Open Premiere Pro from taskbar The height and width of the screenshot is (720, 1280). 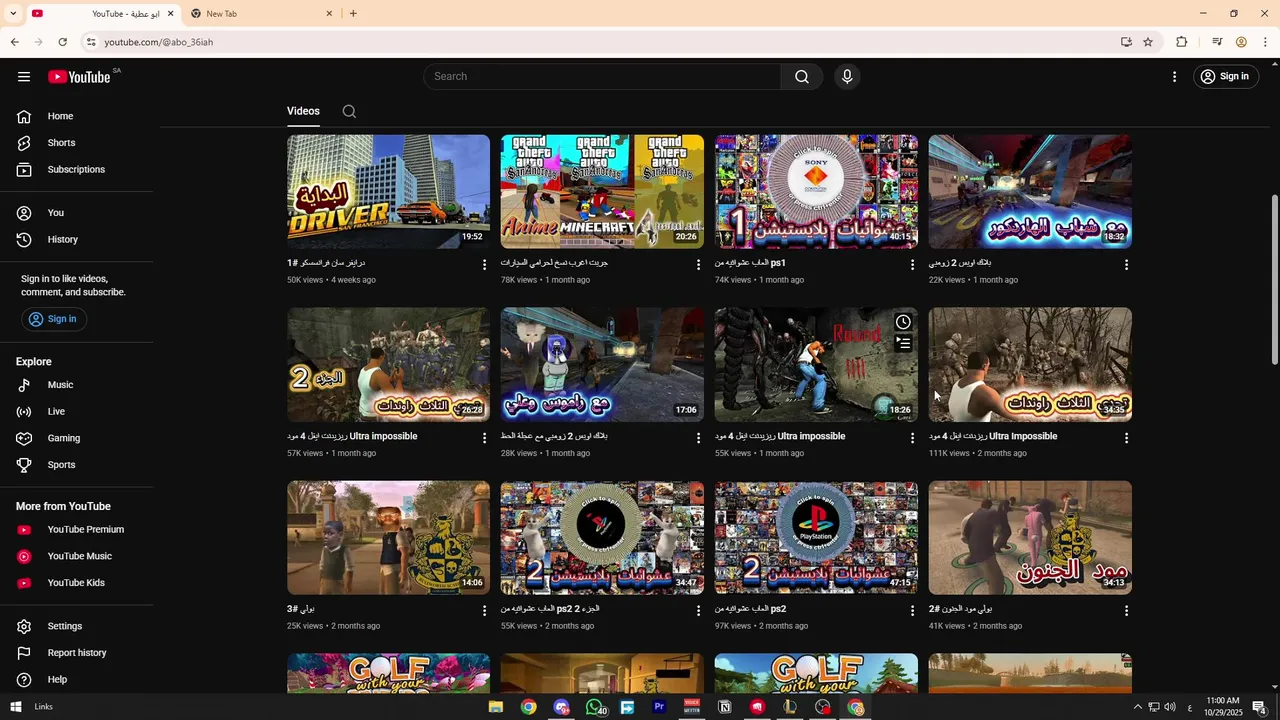coord(659,707)
